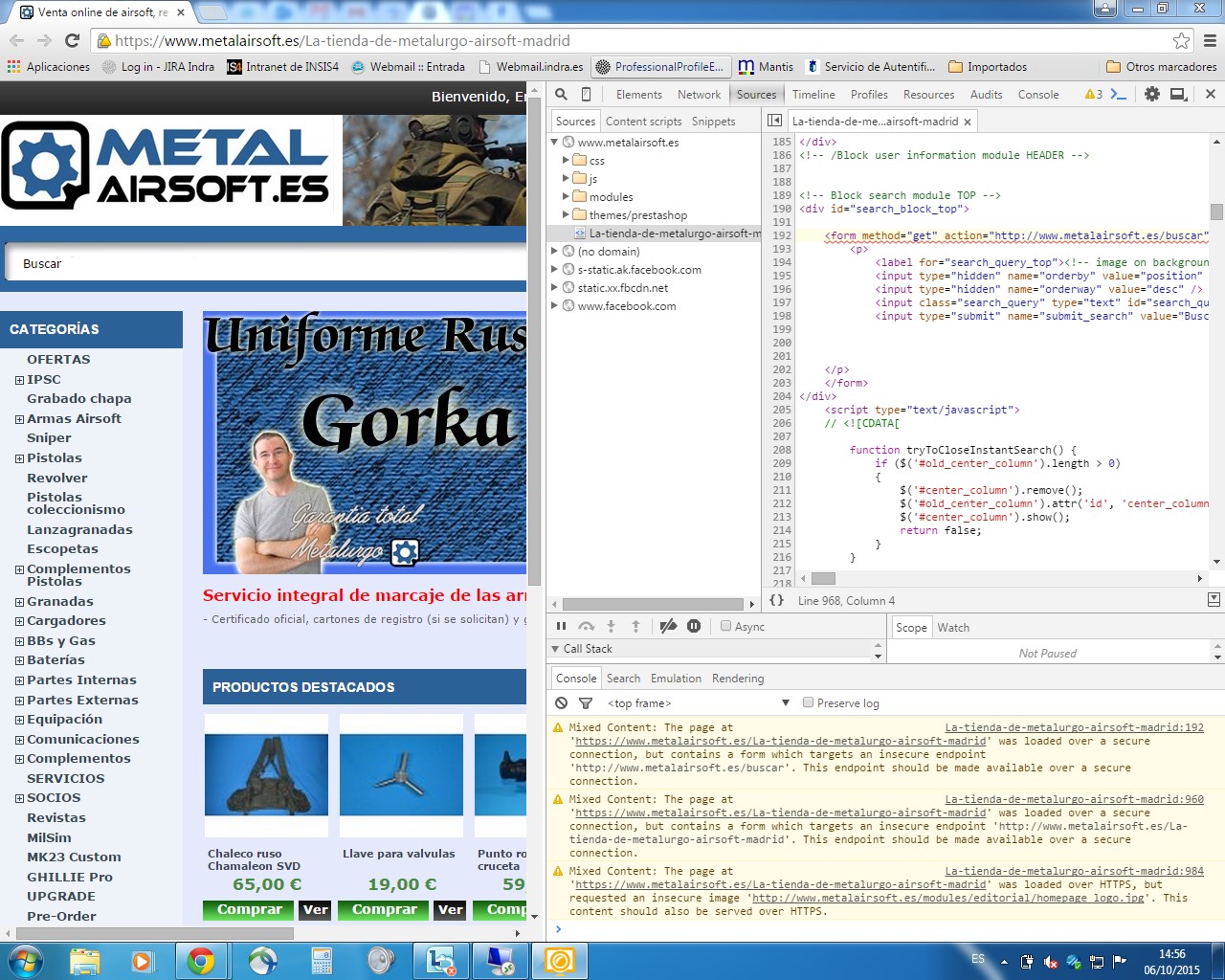Expand the s-static.ak.facebook.com domain

554,269
